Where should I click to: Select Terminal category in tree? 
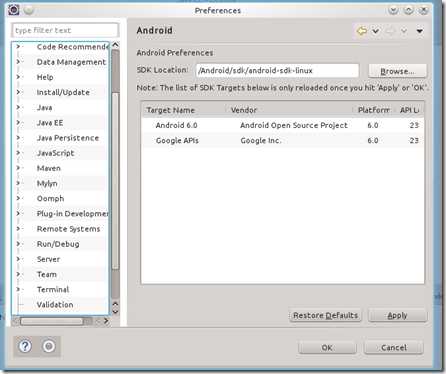pyautogui.click(x=53, y=289)
